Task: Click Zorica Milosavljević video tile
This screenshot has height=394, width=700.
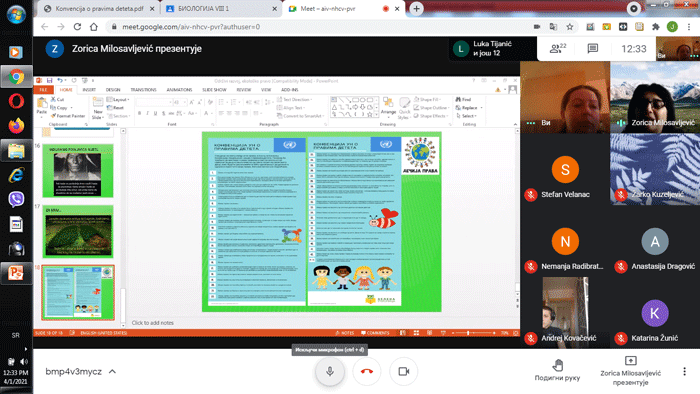Action: pos(655,97)
